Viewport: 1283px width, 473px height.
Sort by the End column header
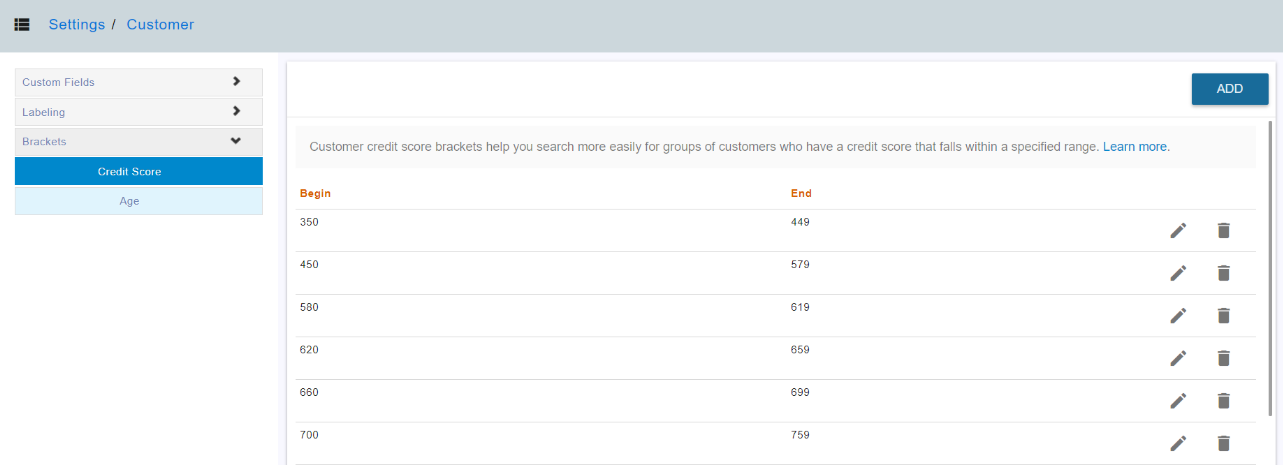[x=801, y=193]
